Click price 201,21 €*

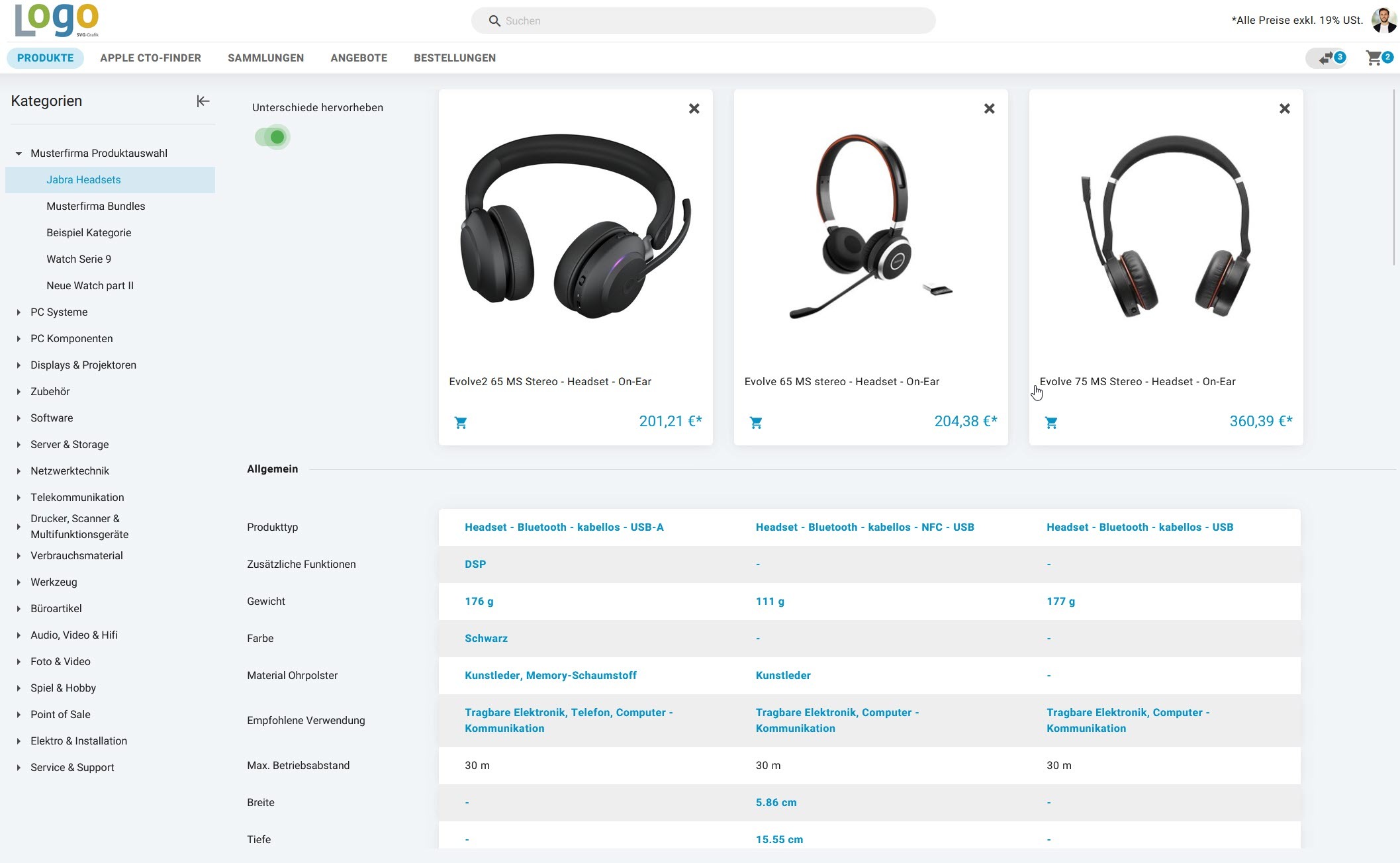670,422
